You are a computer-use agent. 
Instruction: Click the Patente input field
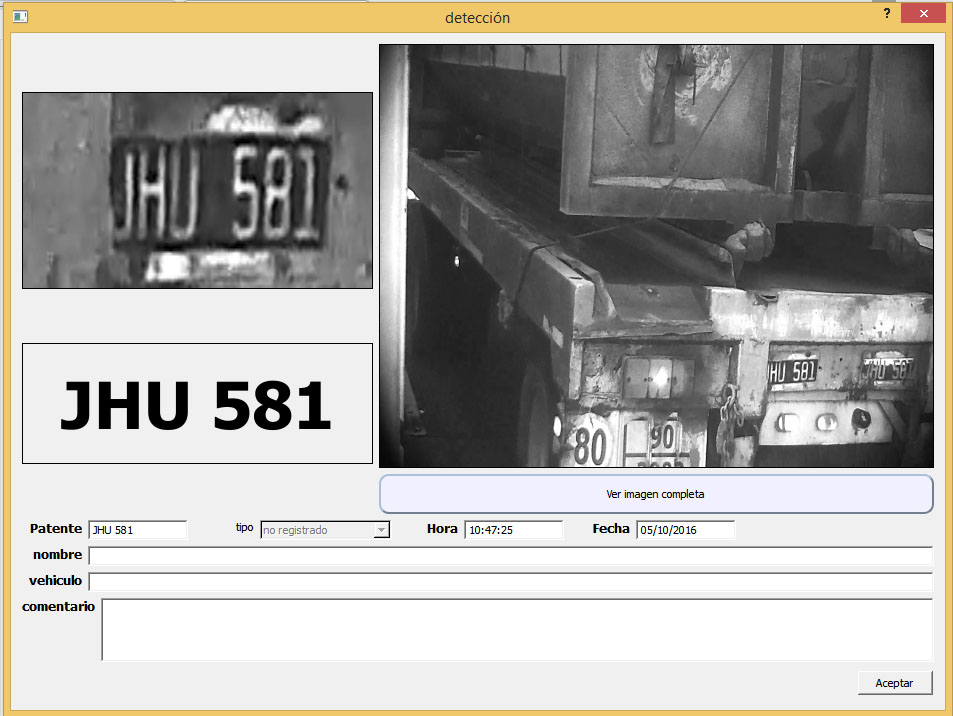[138, 530]
